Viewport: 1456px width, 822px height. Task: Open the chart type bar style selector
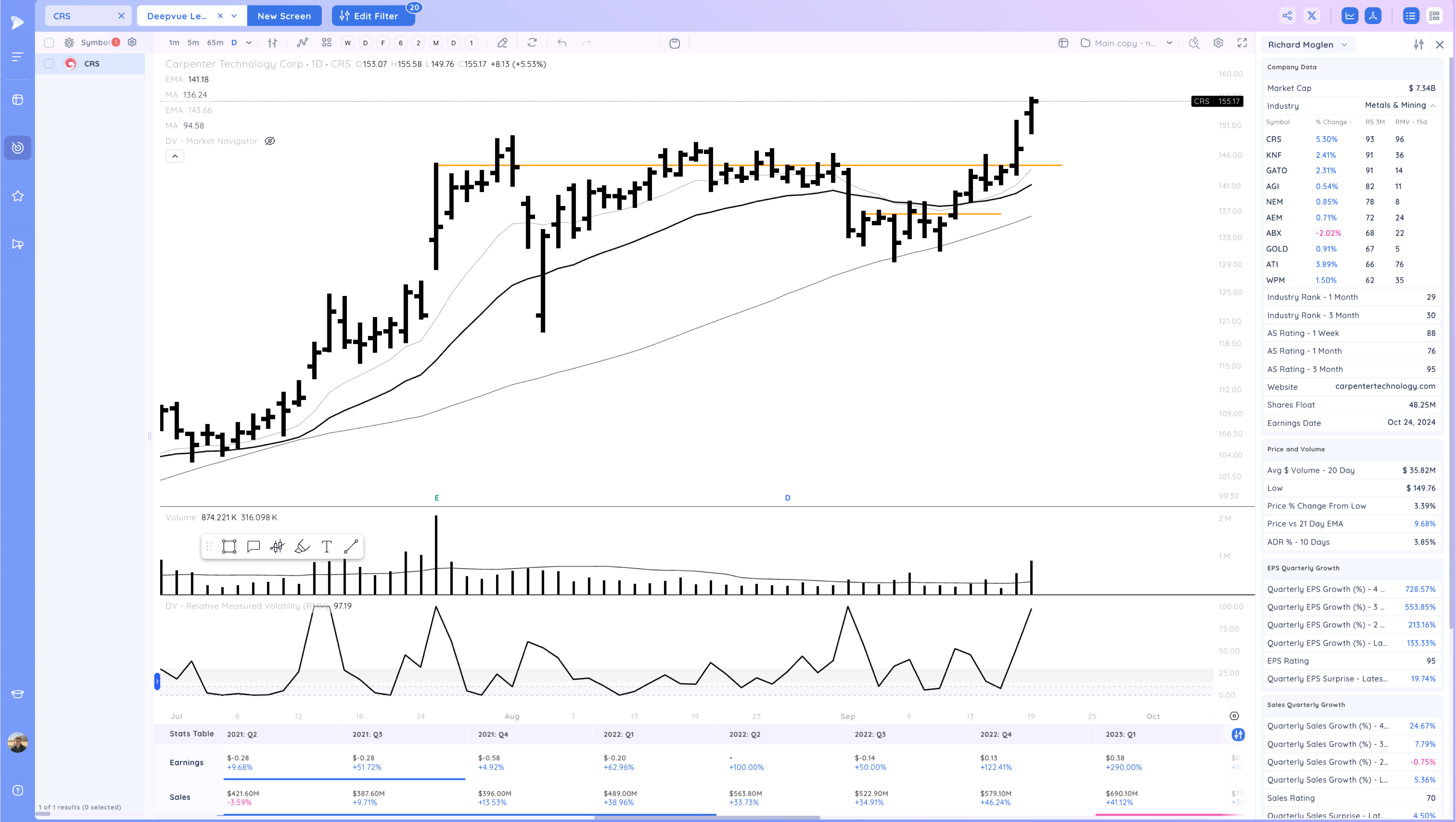click(x=272, y=43)
